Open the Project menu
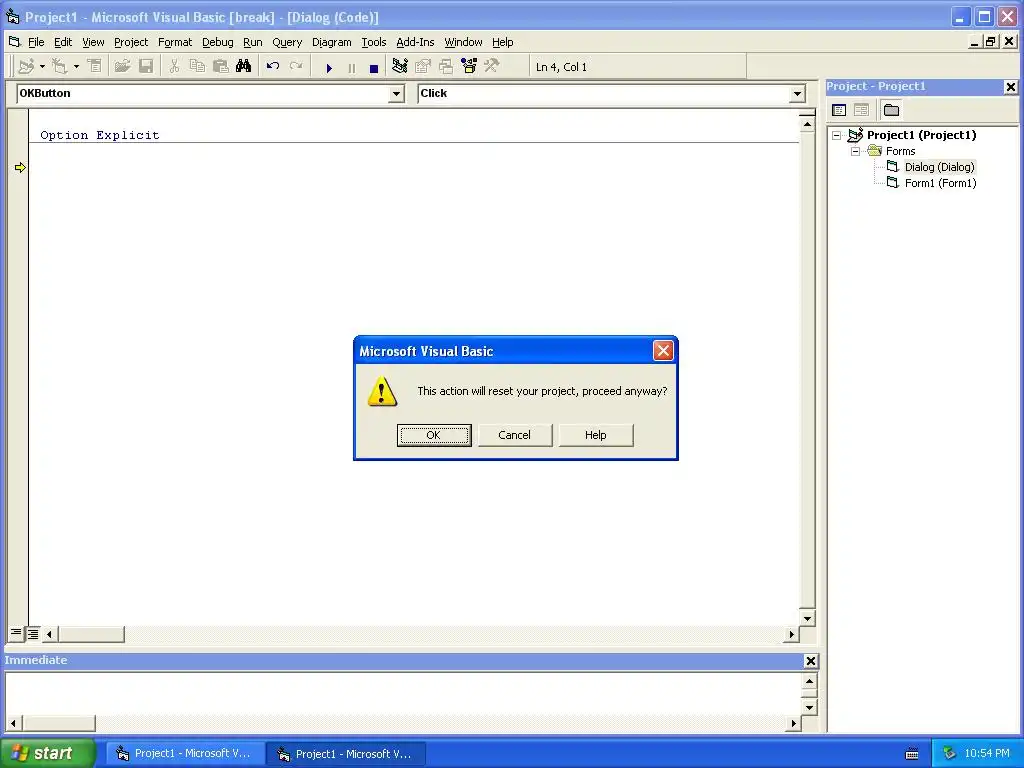Screen dimensions: 1024x768 pyautogui.click(x=131, y=42)
